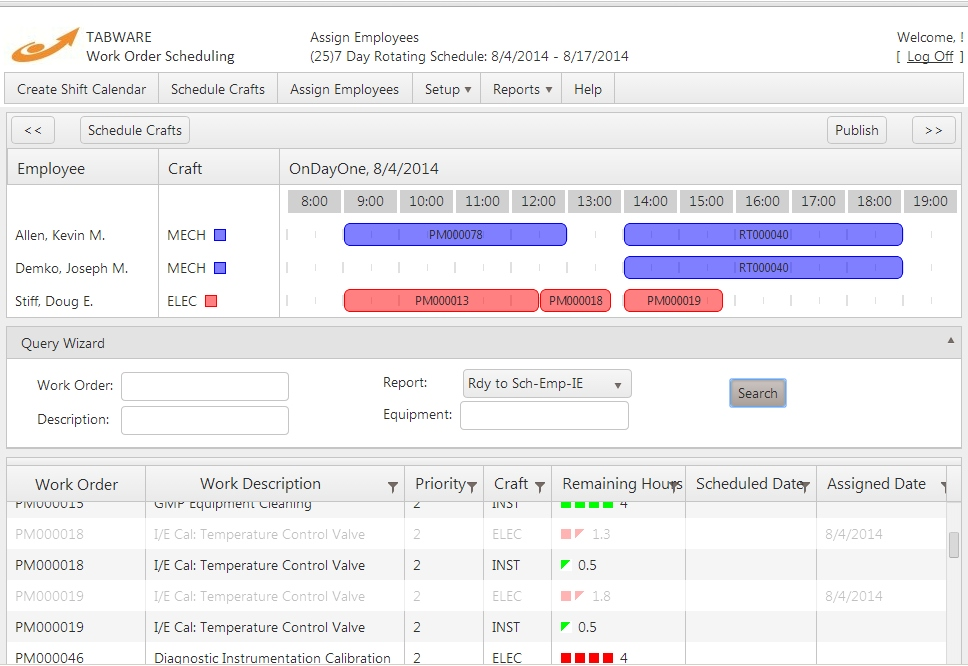Screen dimensions: 968x666
Task: Click inside the Work Order input field
Action: (204, 386)
